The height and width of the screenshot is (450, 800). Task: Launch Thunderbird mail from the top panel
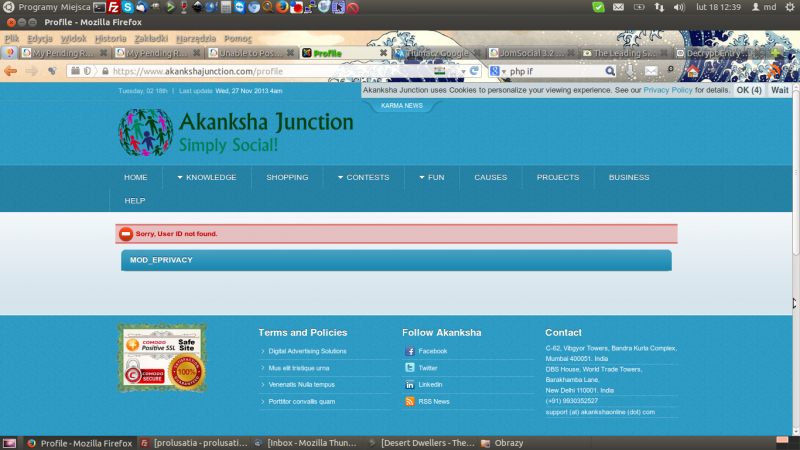[x=141, y=7]
